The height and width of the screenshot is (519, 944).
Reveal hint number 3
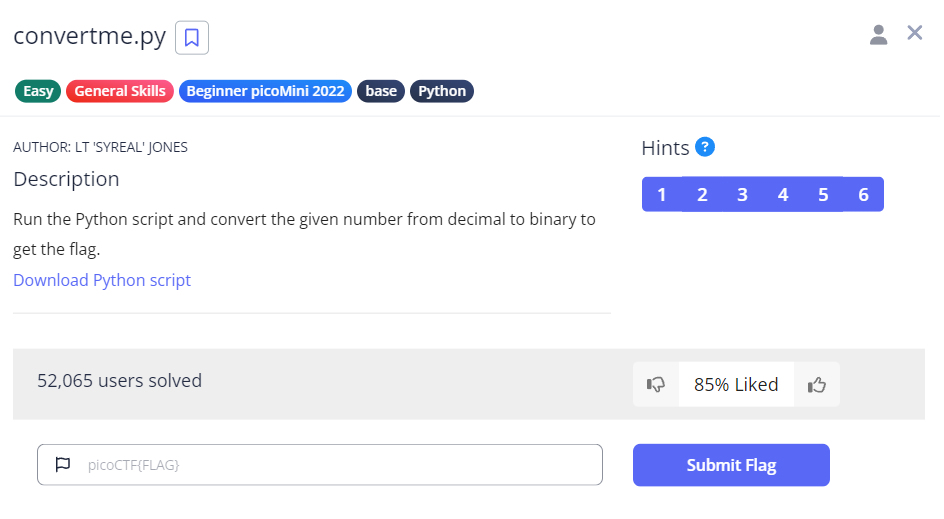(x=742, y=194)
